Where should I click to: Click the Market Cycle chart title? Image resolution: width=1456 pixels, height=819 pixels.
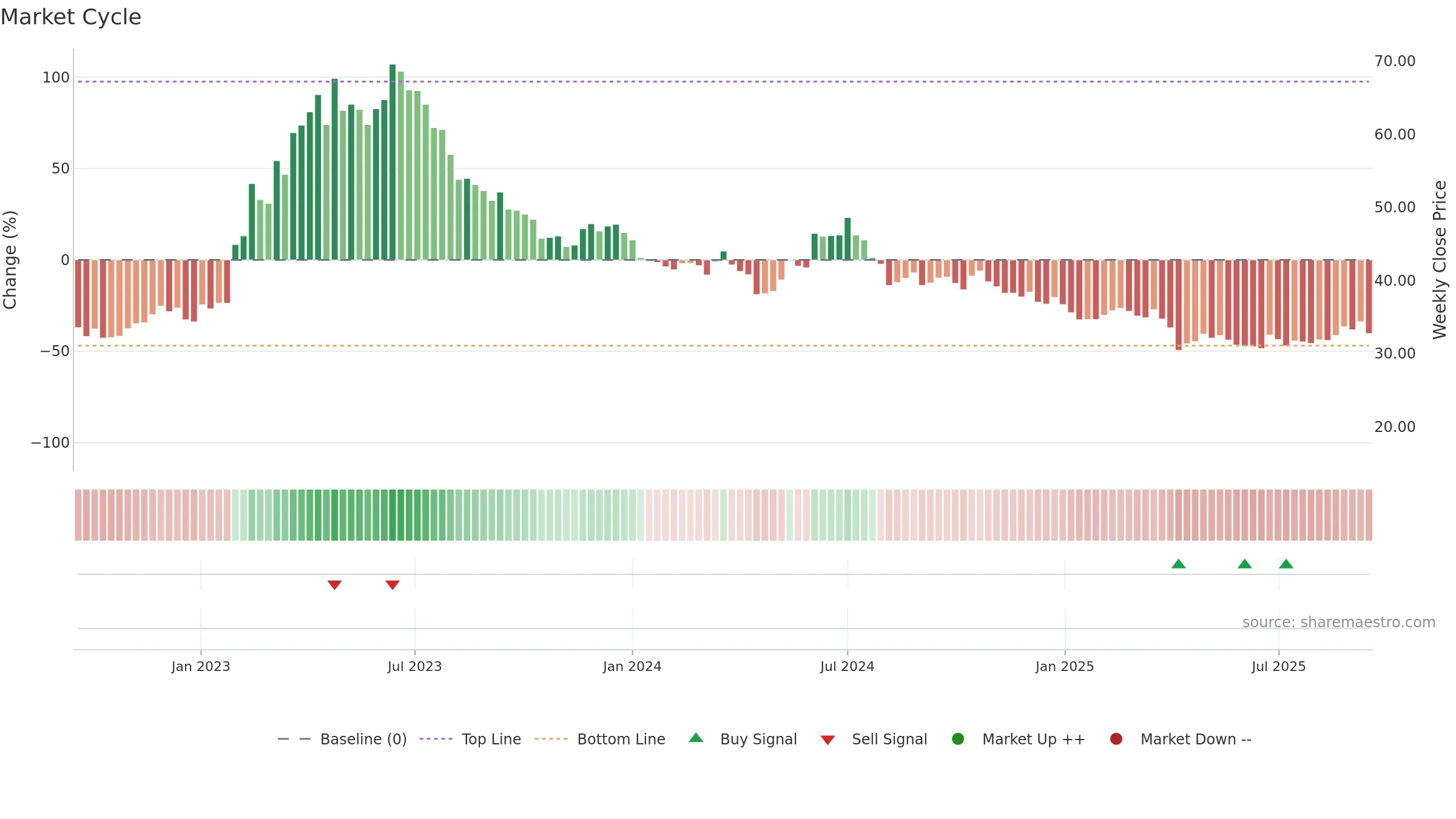tap(71, 17)
